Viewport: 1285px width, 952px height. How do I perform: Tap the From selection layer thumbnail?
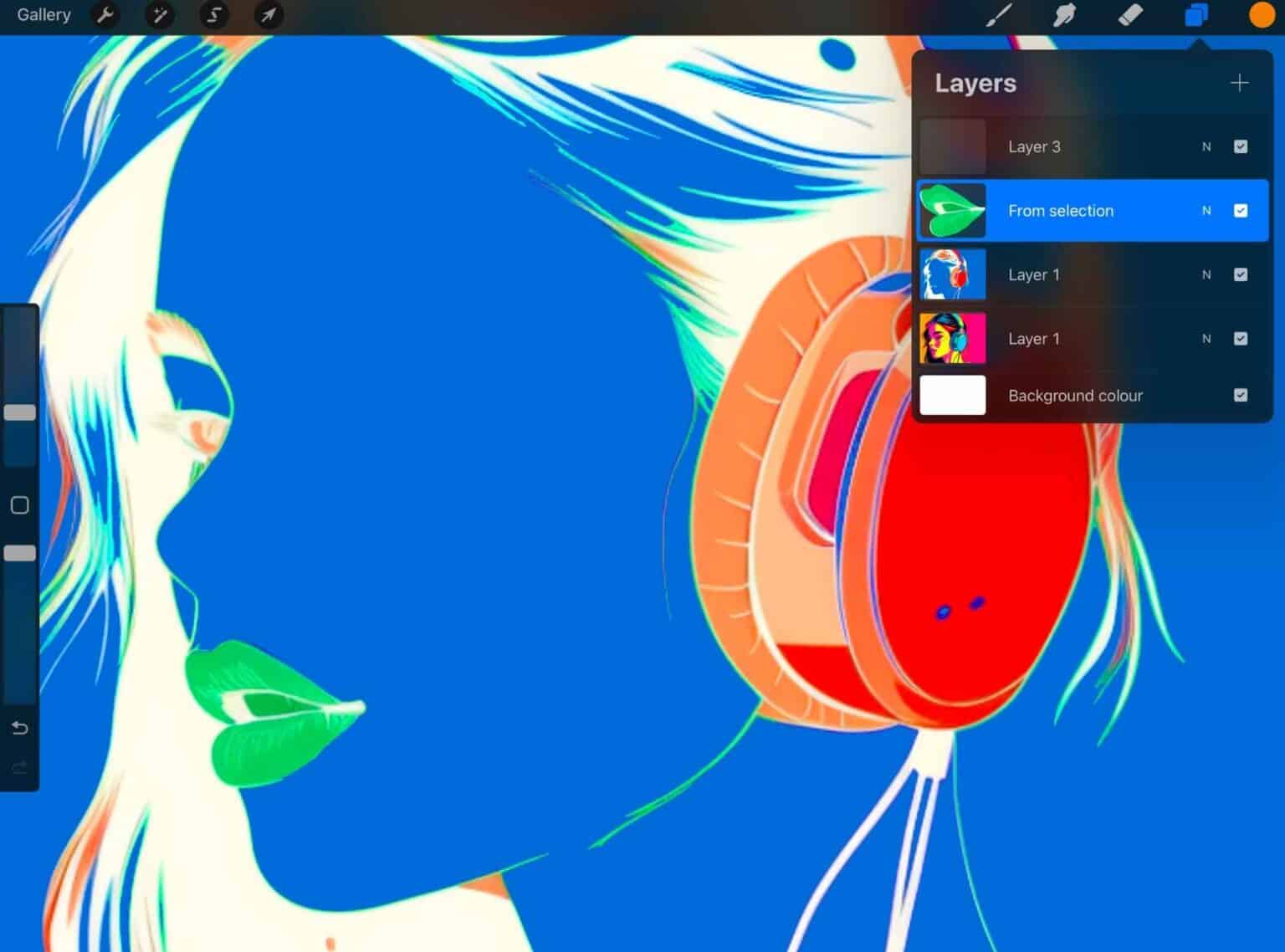(x=952, y=210)
